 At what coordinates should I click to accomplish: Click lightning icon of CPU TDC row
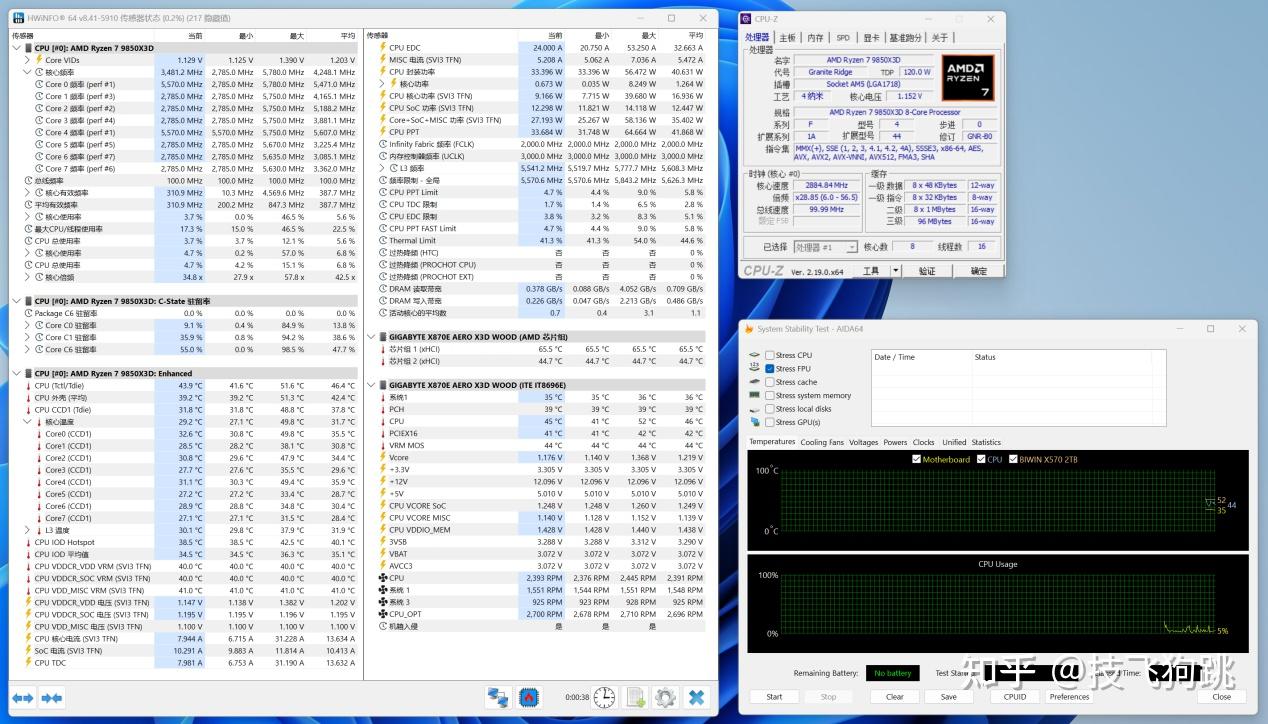(x=27, y=662)
